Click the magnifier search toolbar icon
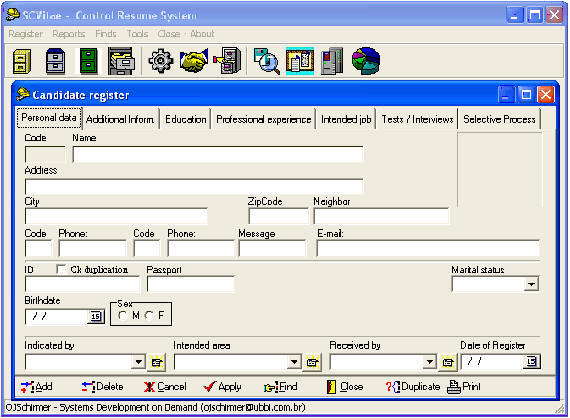570x418 pixels. click(267, 61)
